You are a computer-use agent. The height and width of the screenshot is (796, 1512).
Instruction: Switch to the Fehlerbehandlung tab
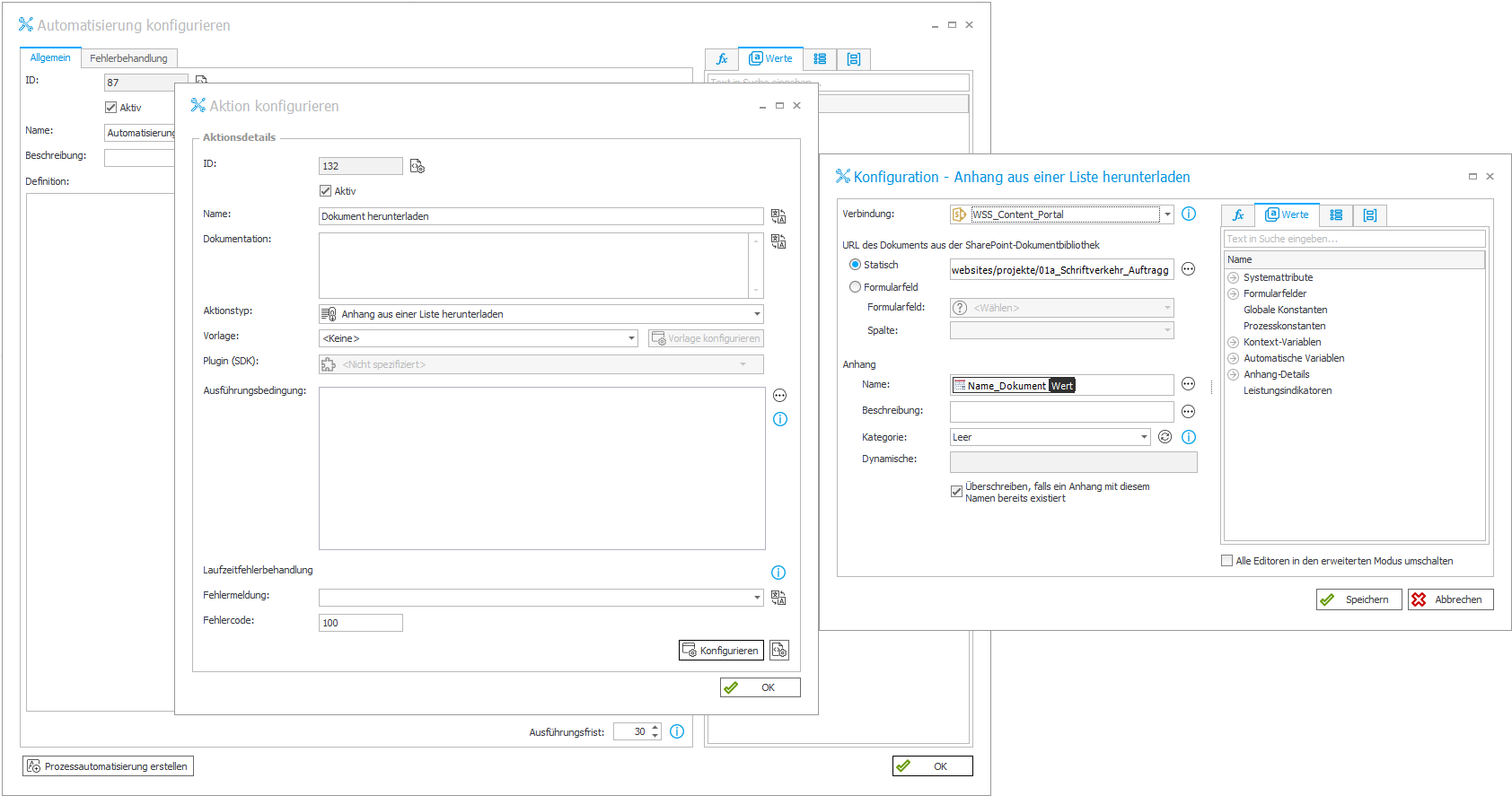point(128,58)
